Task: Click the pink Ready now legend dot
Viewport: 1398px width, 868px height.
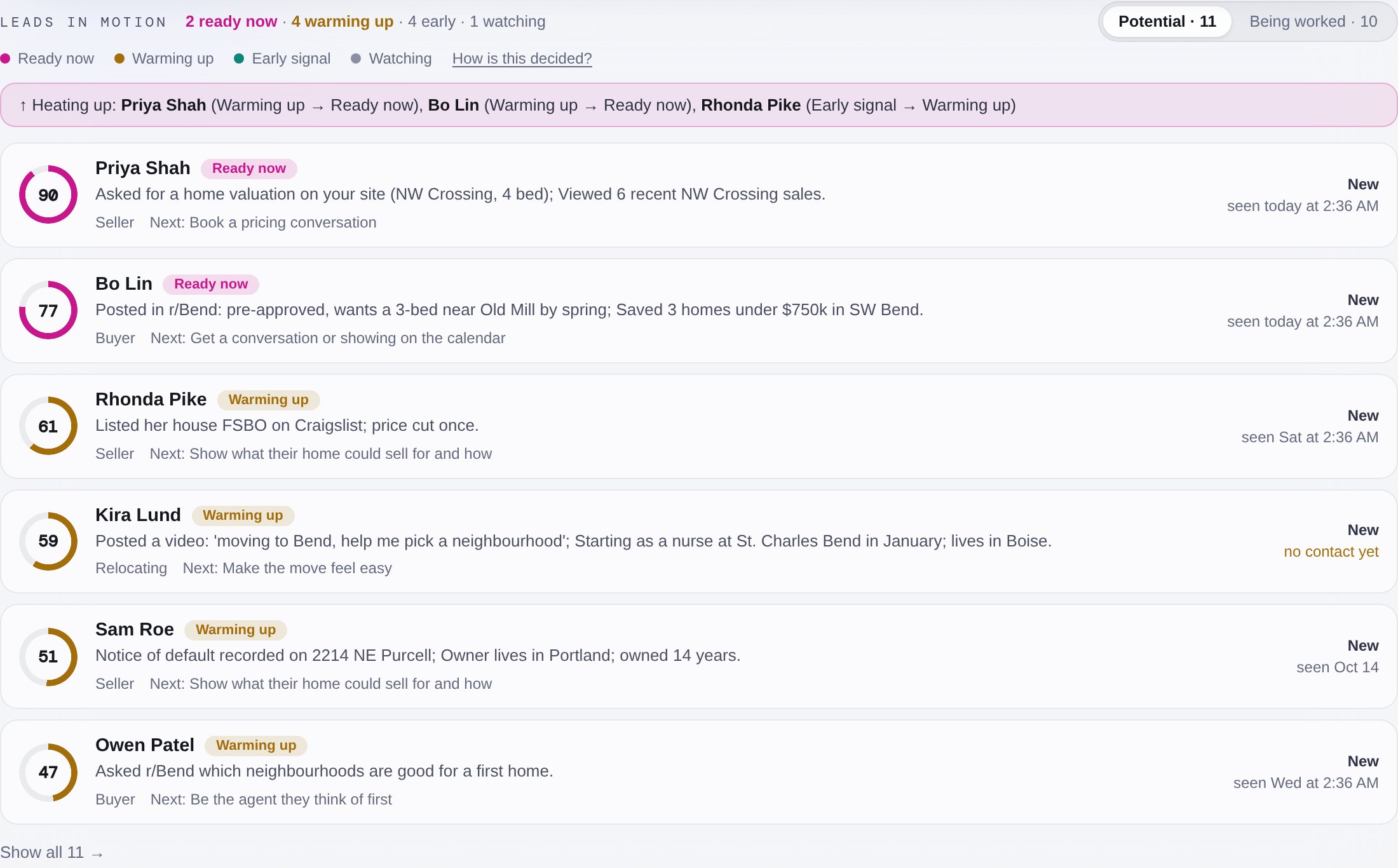Action: pyautogui.click(x=5, y=58)
